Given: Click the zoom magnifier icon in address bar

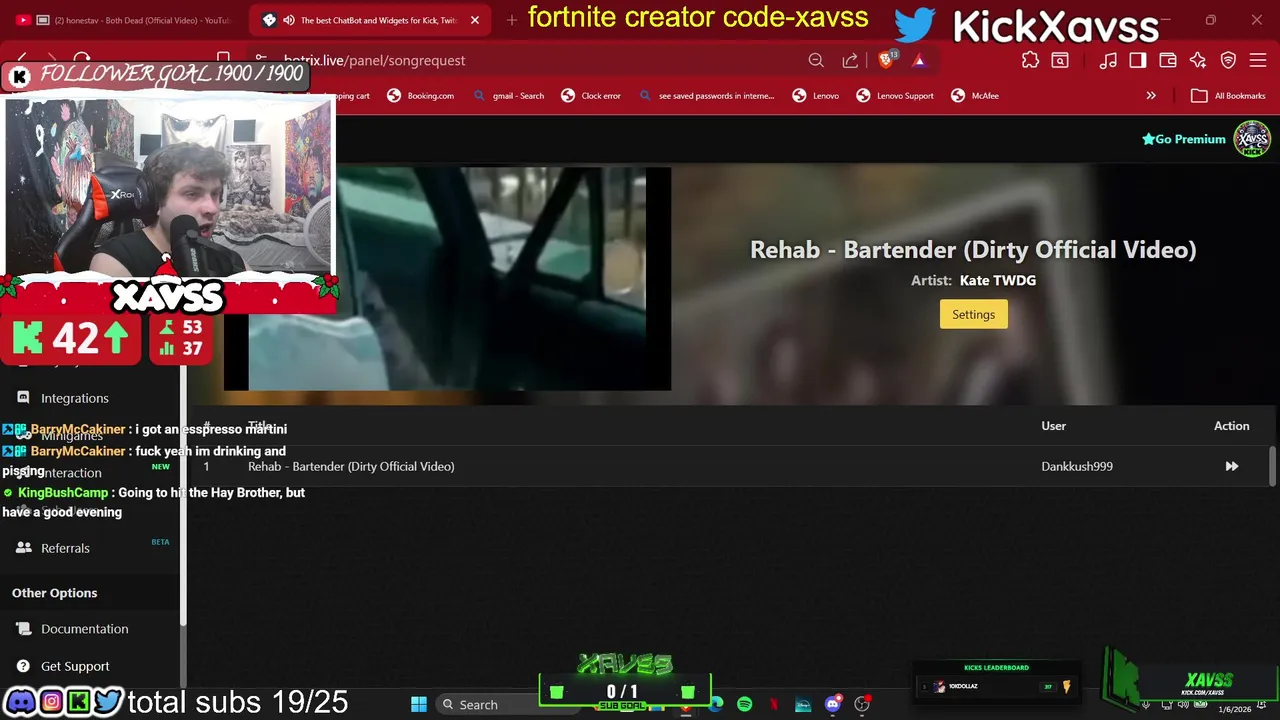Looking at the screenshot, I should pyautogui.click(x=816, y=60).
